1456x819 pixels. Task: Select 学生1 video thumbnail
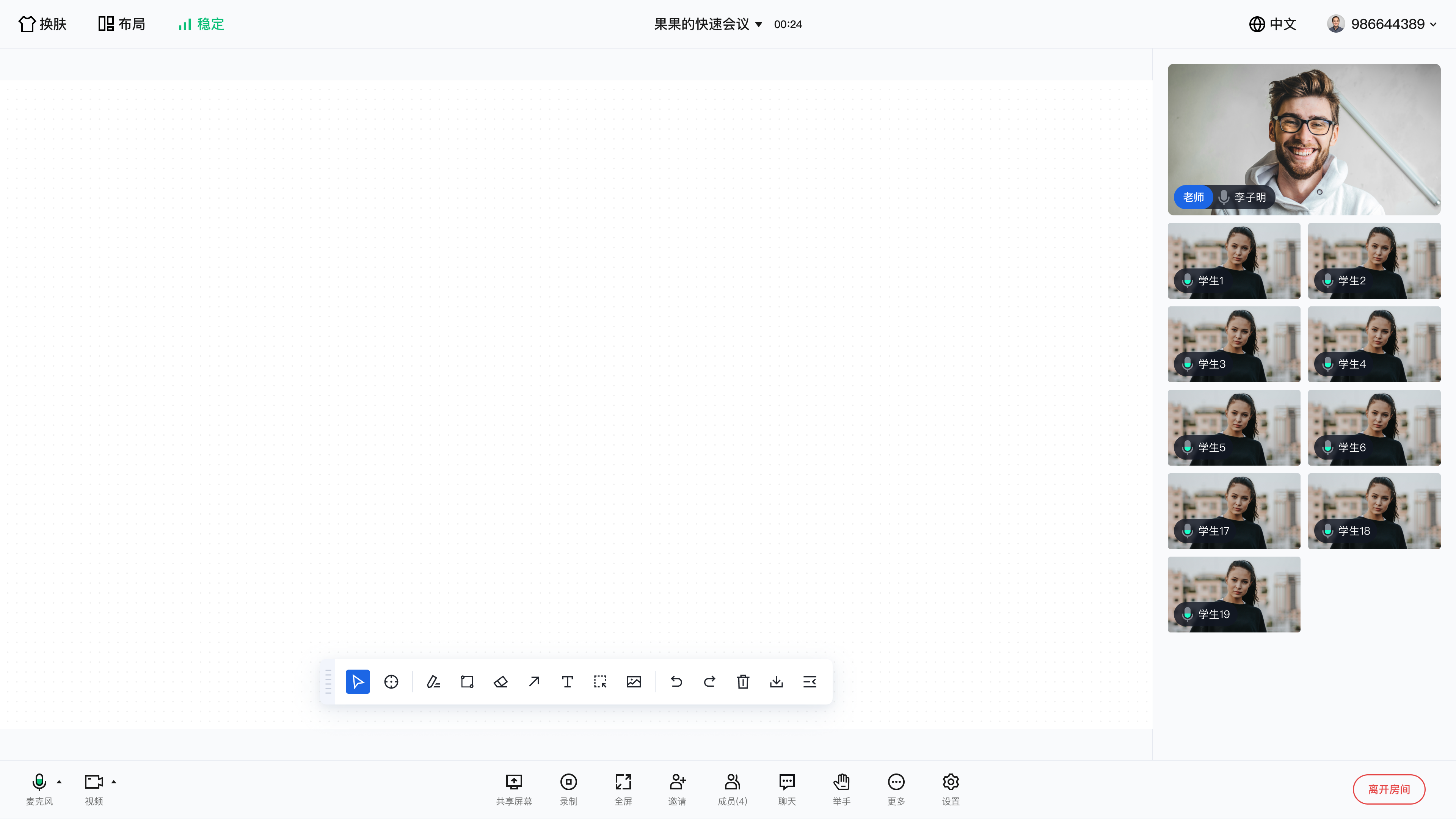1234,260
